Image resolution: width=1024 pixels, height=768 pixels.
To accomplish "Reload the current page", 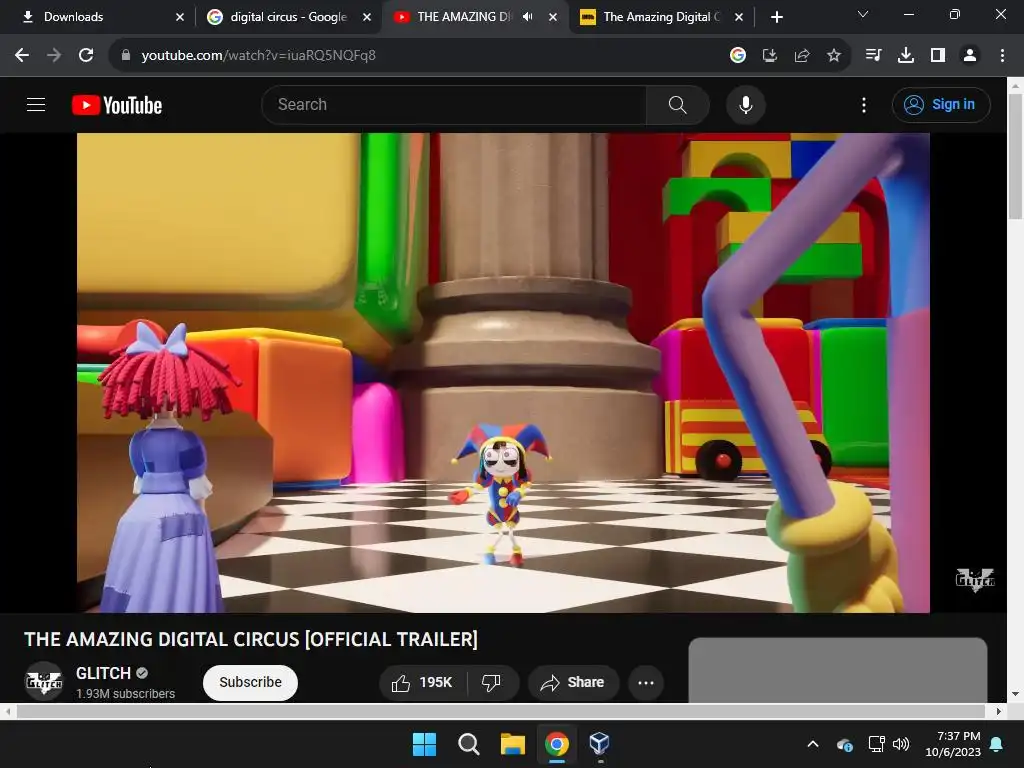I will (x=86, y=56).
